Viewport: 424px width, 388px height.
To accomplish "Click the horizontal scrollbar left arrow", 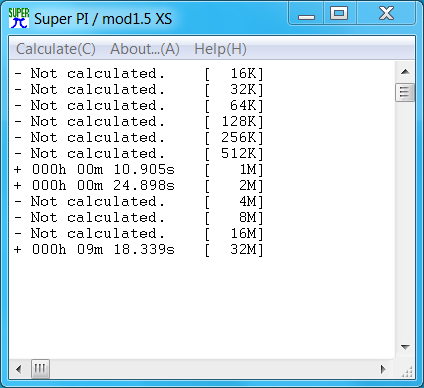I will pyautogui.click(x=19, y=369).
